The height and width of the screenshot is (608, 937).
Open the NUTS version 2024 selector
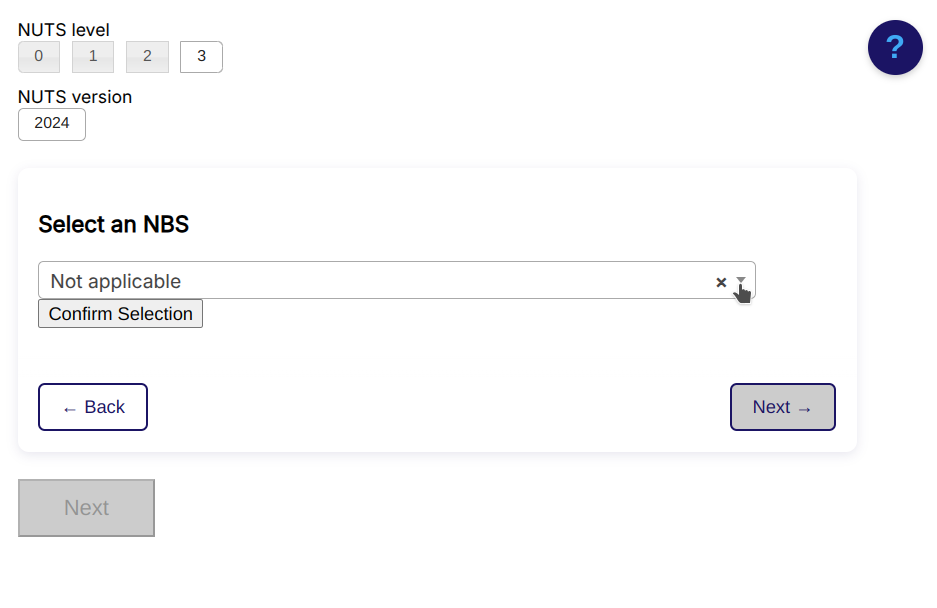pyautogui.click(x=51, y=124)
